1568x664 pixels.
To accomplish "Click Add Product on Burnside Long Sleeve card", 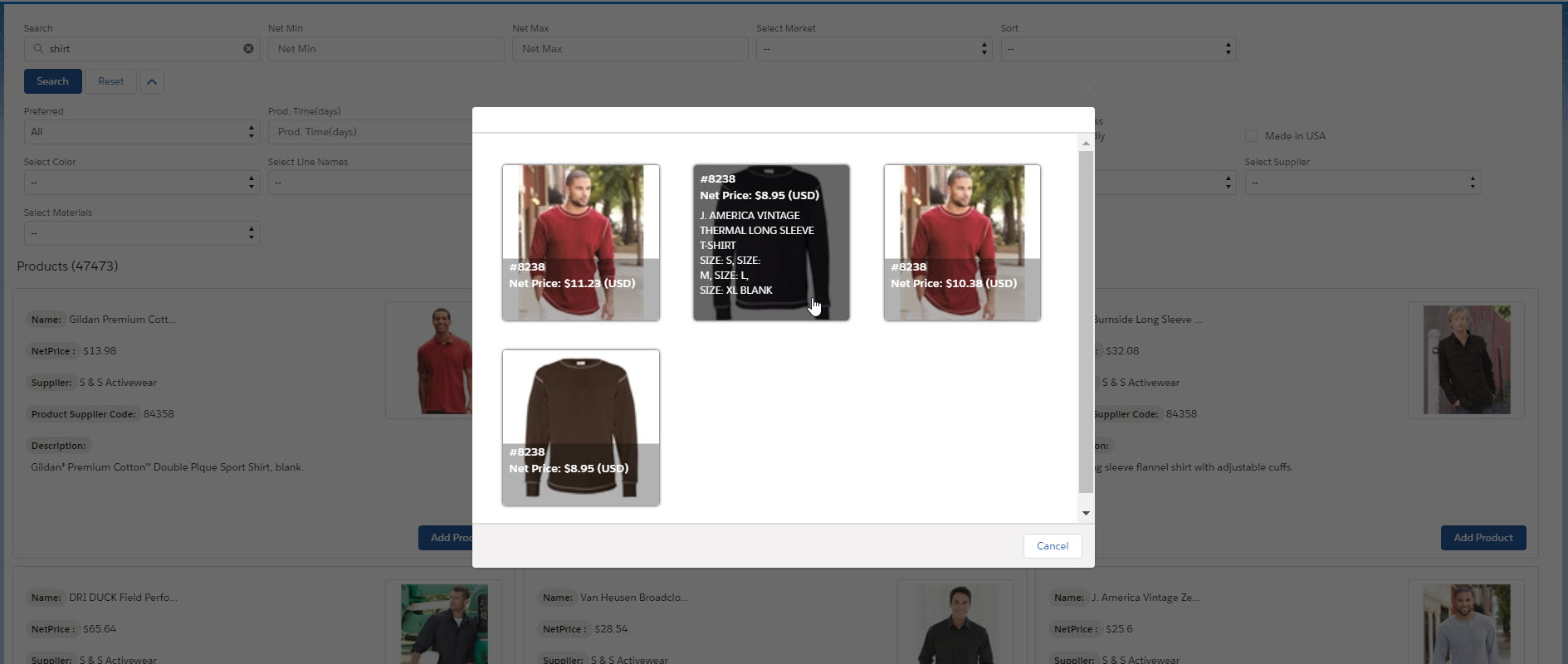I will pos(1483,538).
